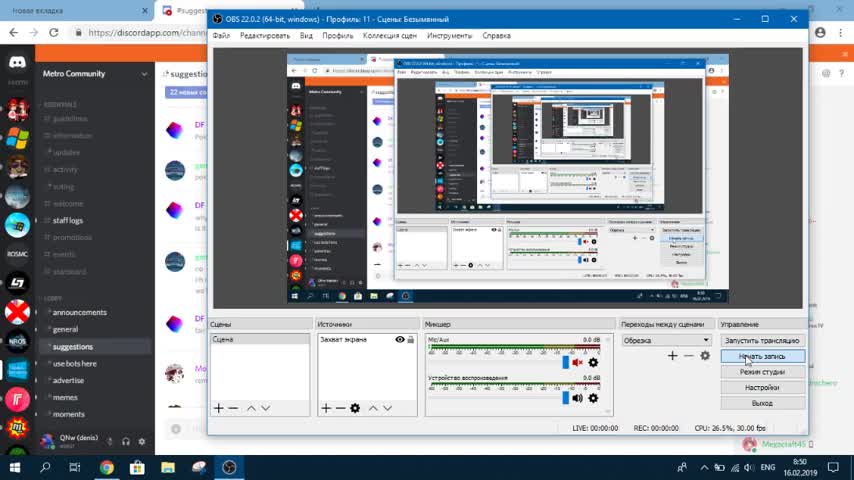Remove the selected source with the minus icon
Screen dimensions: 854x480
[x=340, y=408]
